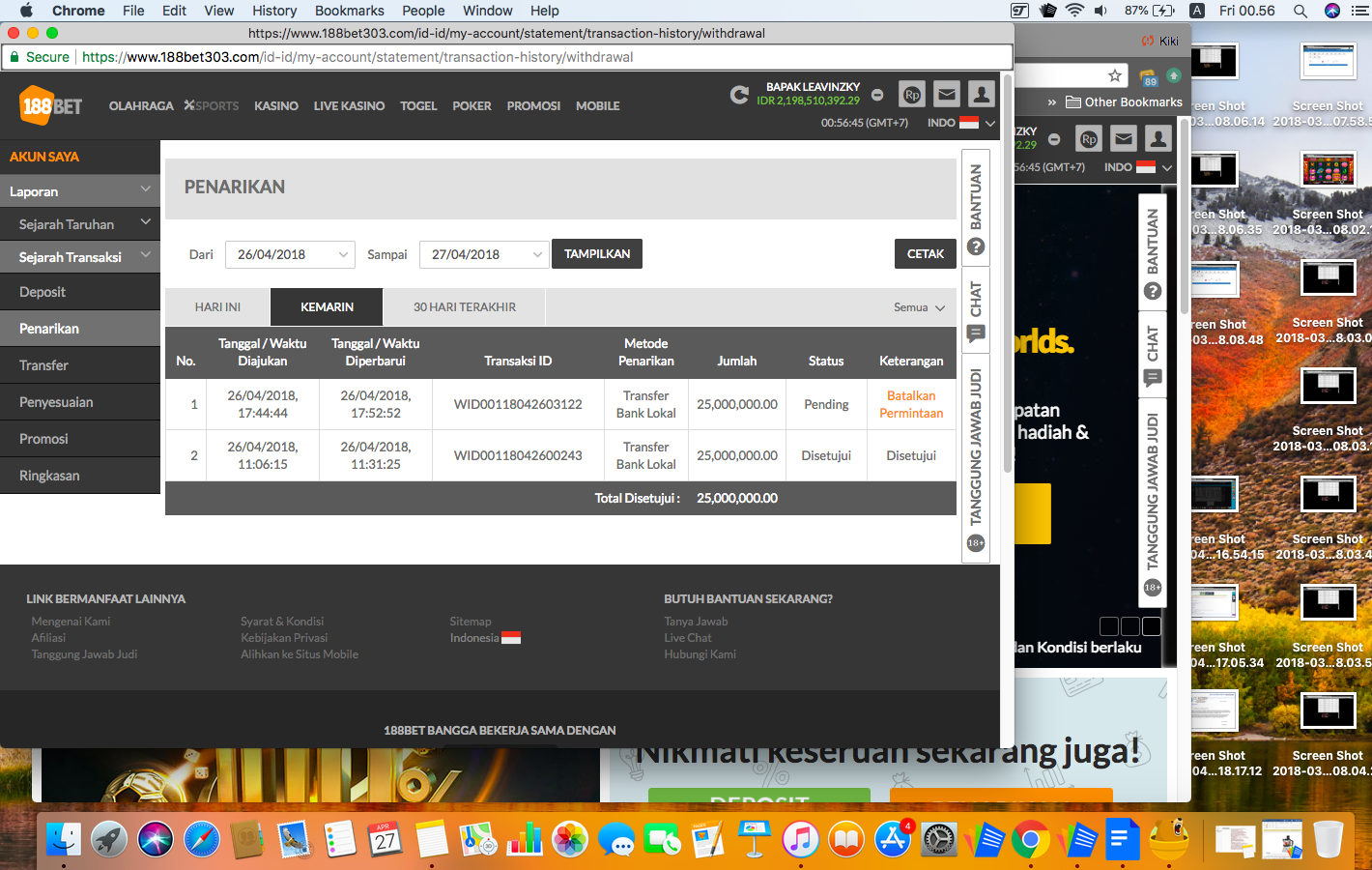The width and height of the screenshot is (1372, 870).
Task: Open Ringkasan in the sidebar
Action: (80, 476)
